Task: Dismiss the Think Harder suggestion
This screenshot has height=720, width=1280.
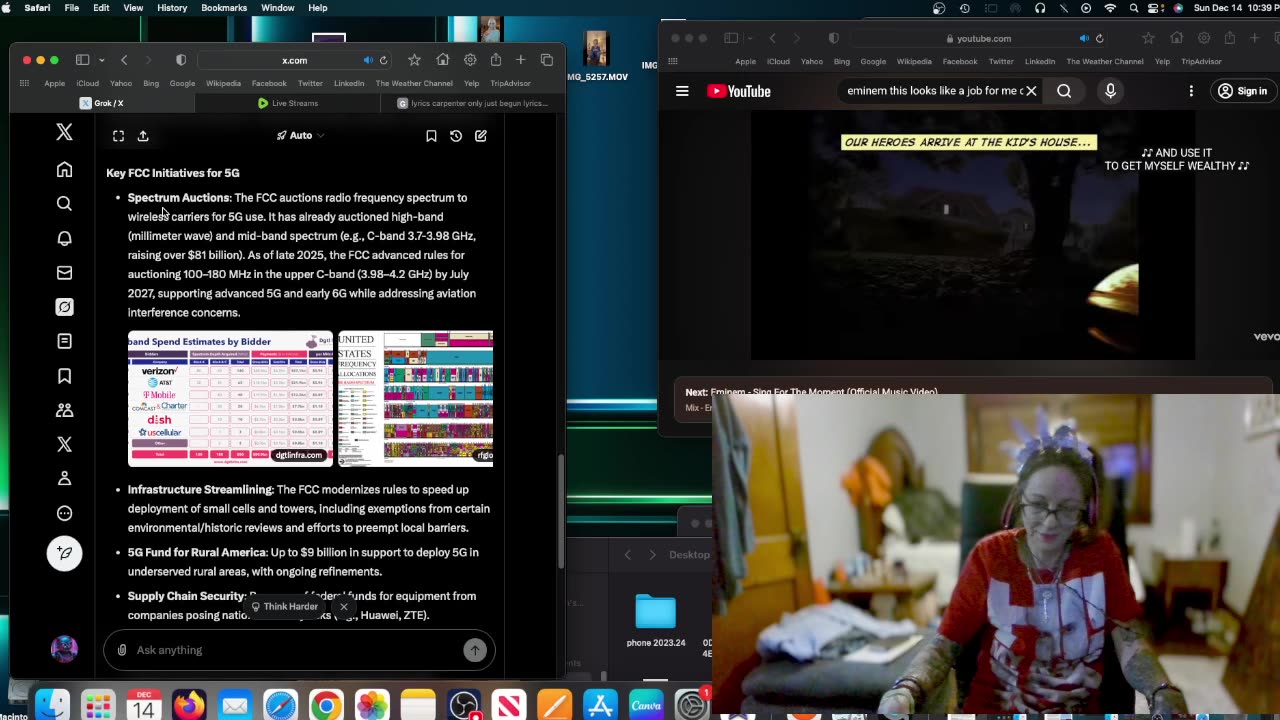Action: tap(343, 606)
